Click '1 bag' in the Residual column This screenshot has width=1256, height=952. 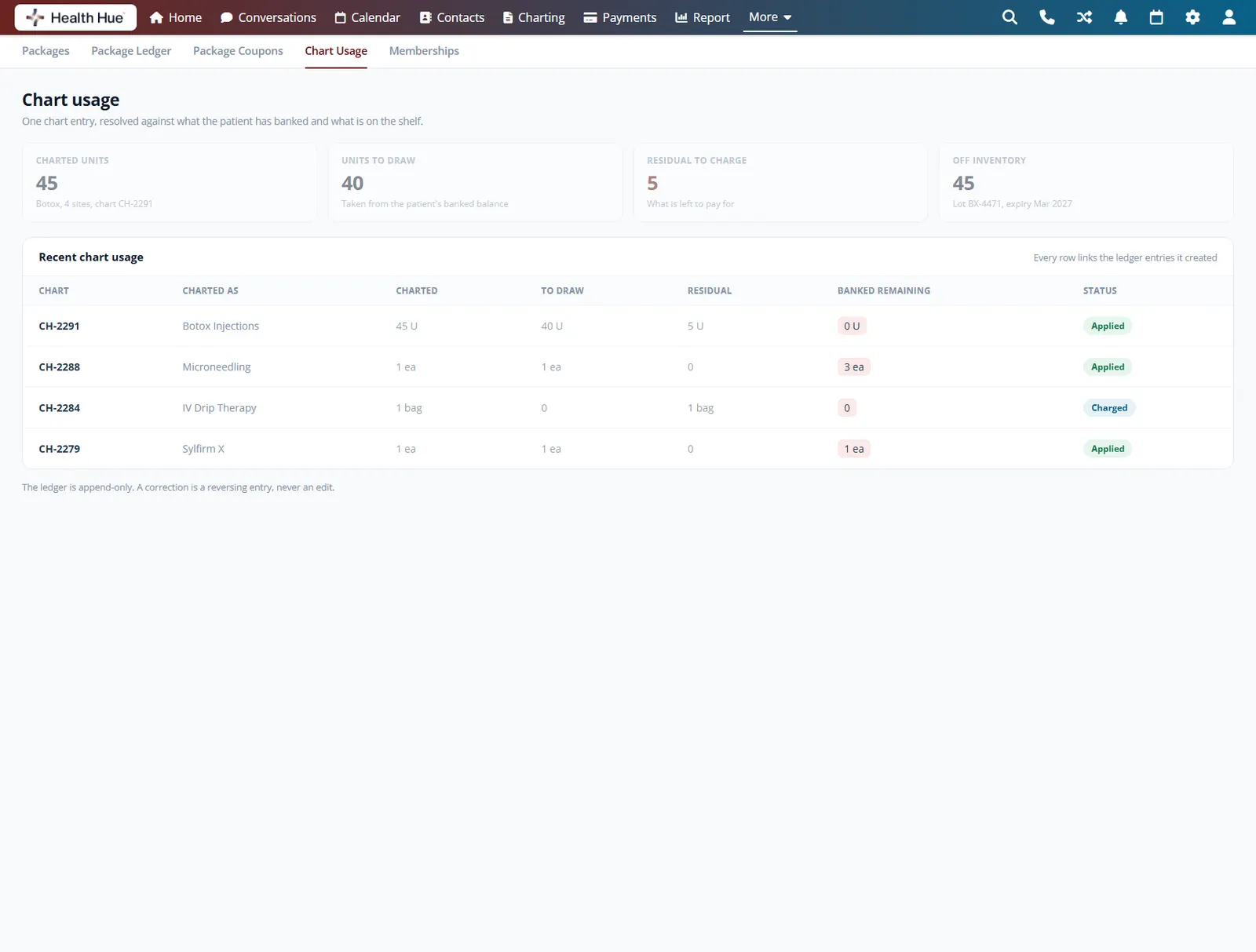pos(700,407)
